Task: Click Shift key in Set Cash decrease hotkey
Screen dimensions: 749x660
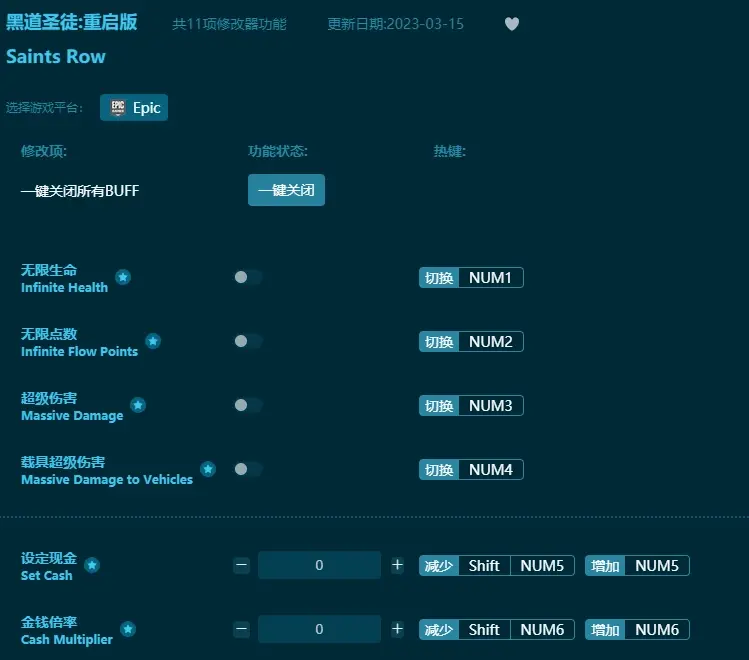Action: tap(484, 565)
